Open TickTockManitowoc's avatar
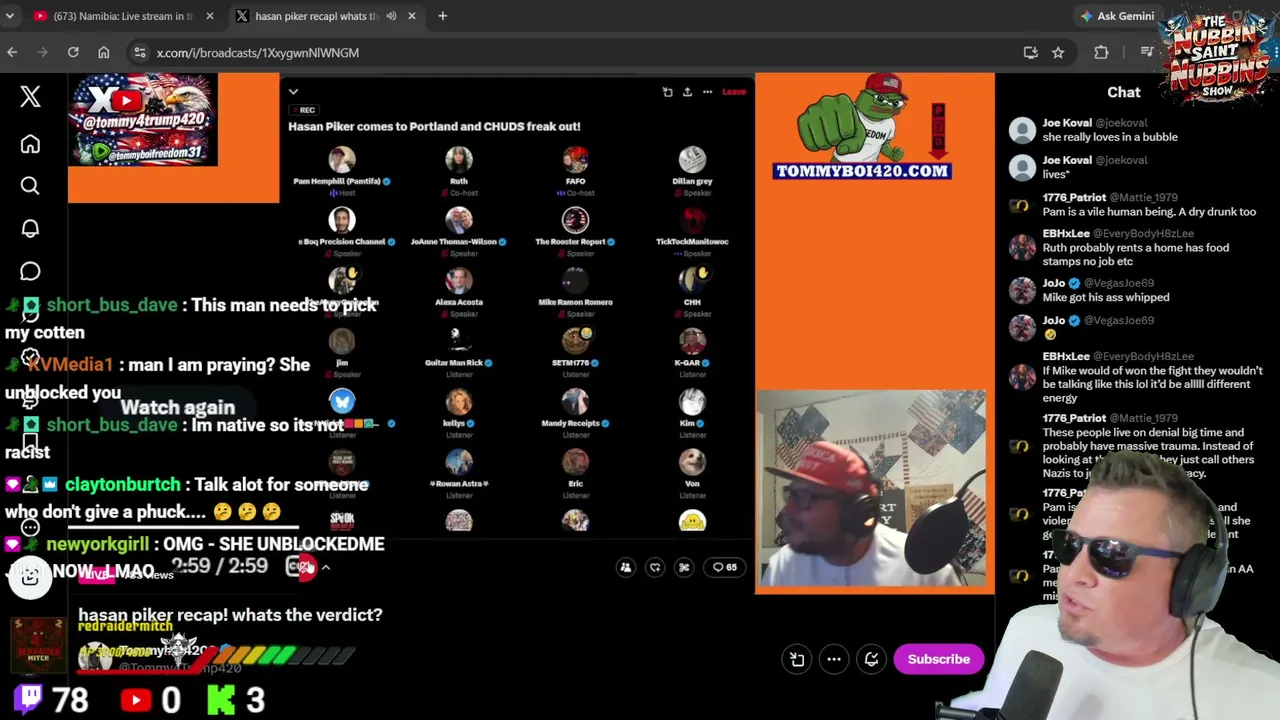Image resolution: width=1280 pixels, height=720 pixels. click(692, 220)
